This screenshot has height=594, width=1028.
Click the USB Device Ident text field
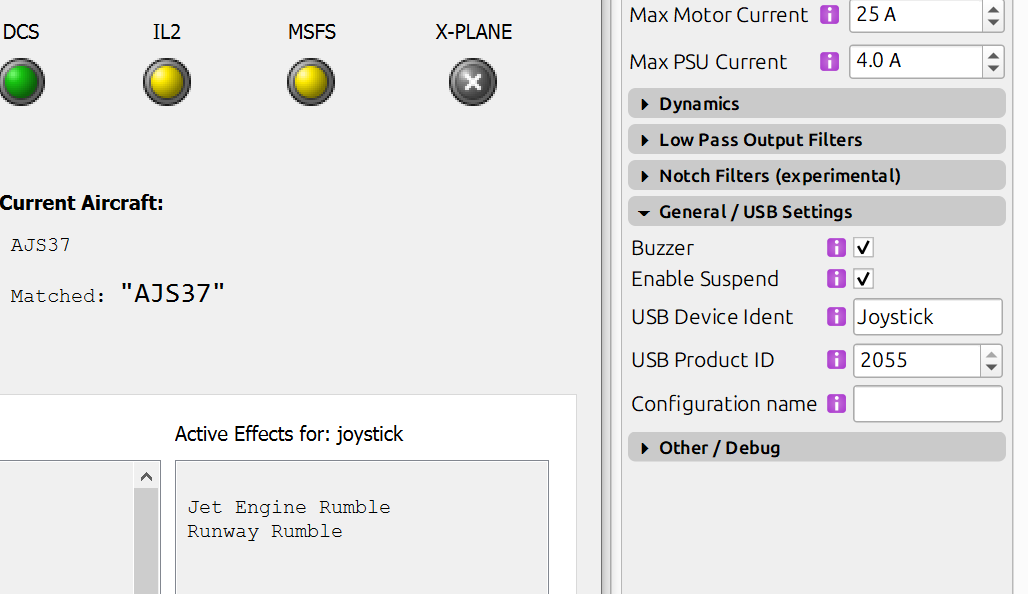(926, 317)
